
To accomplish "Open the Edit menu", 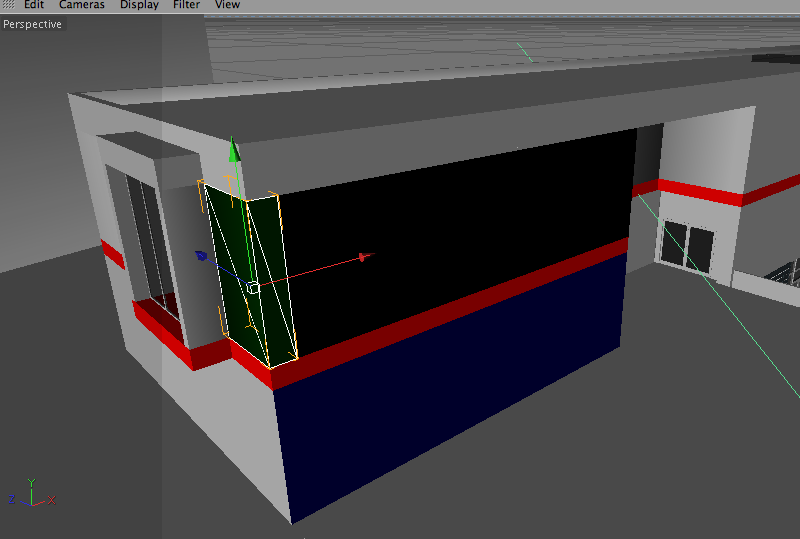I will [x=34, y=5].
